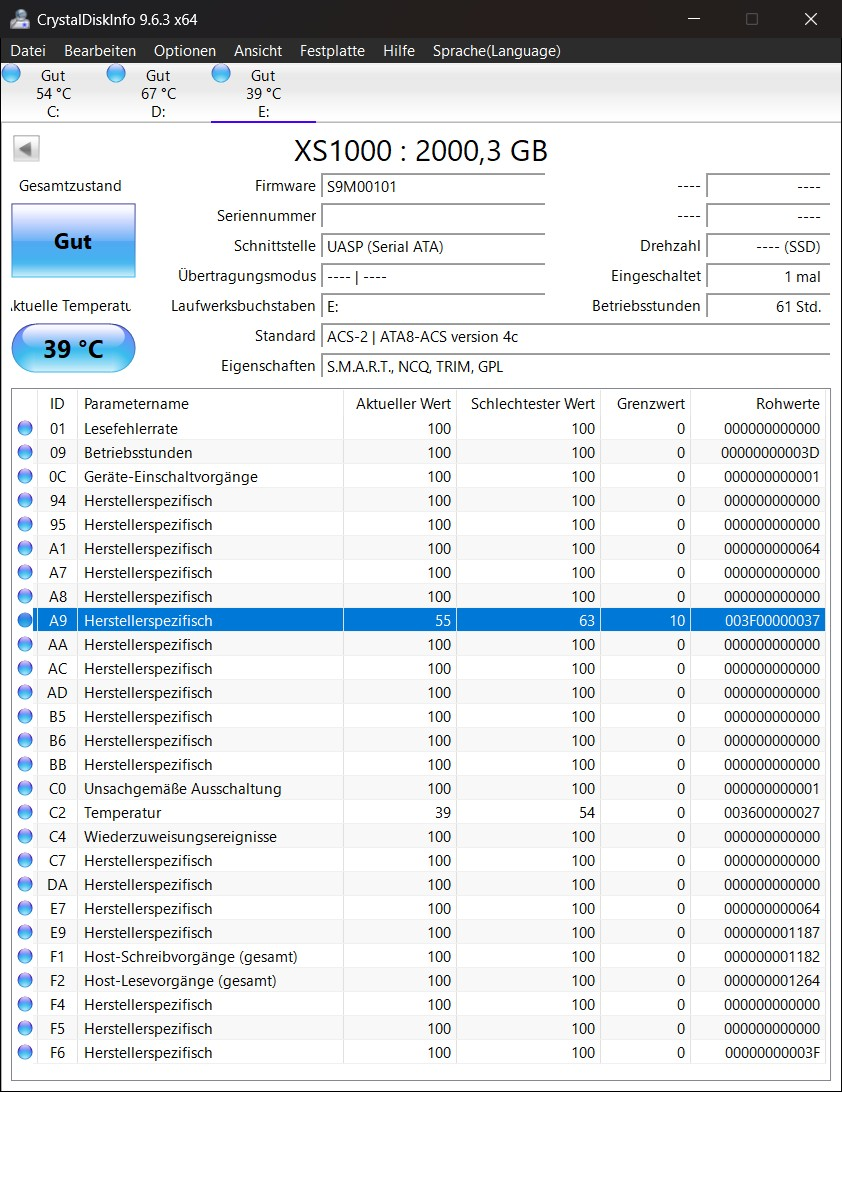
Task: Click the status orb for ID F1 row
Action: coord(25,957)
